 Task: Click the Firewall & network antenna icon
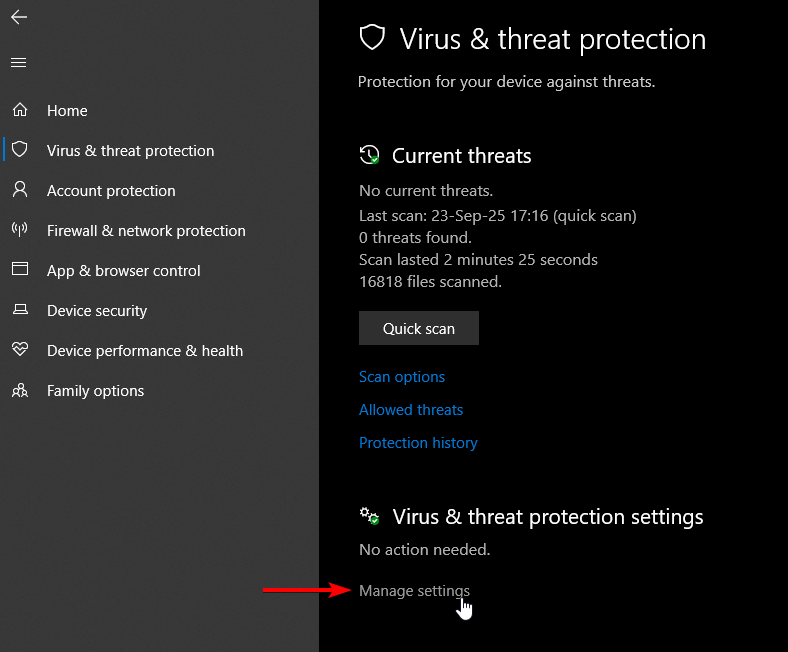click(20, 230)
